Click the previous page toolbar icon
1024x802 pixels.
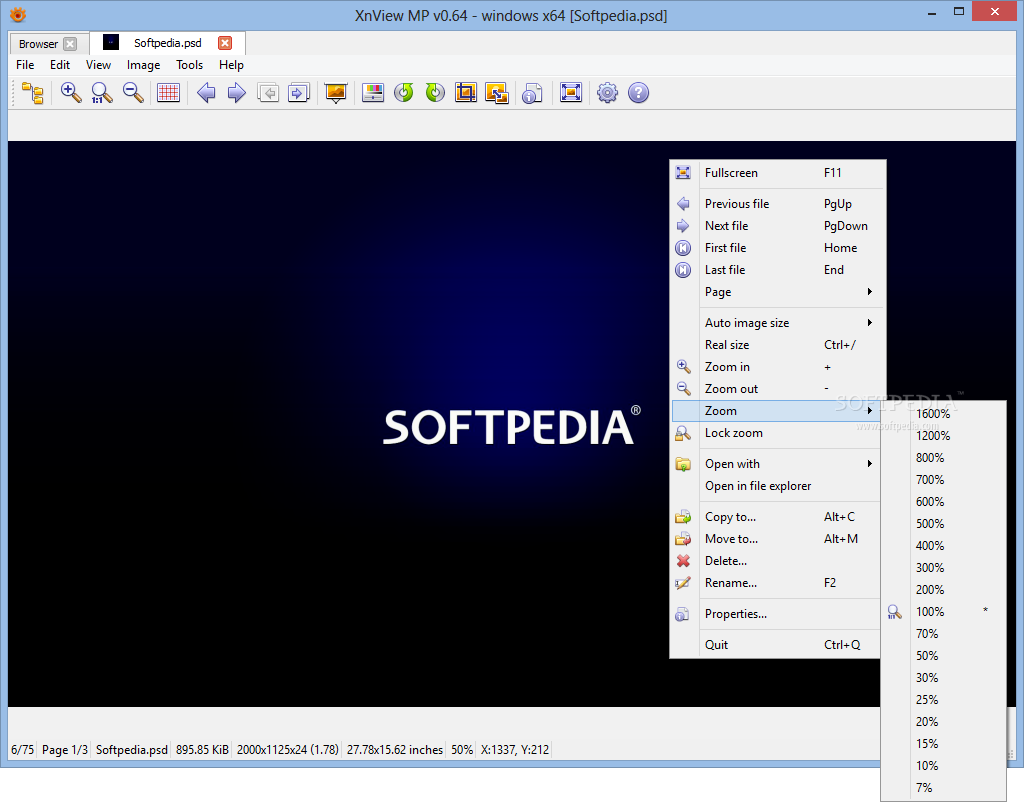click(x=268, y=93)
